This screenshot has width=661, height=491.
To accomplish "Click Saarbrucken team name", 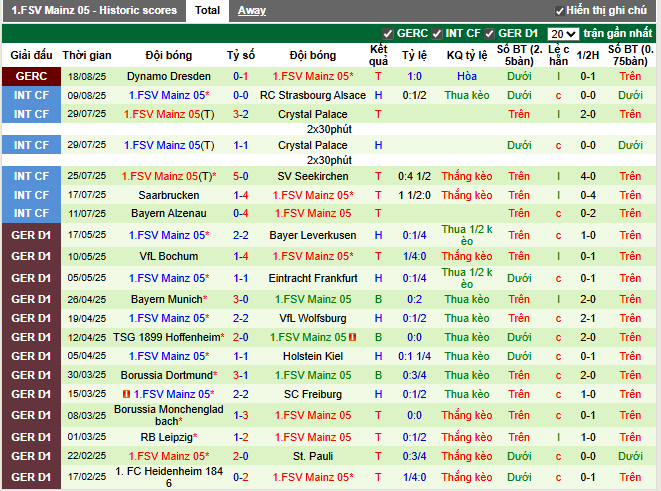I will coord(169,195).
